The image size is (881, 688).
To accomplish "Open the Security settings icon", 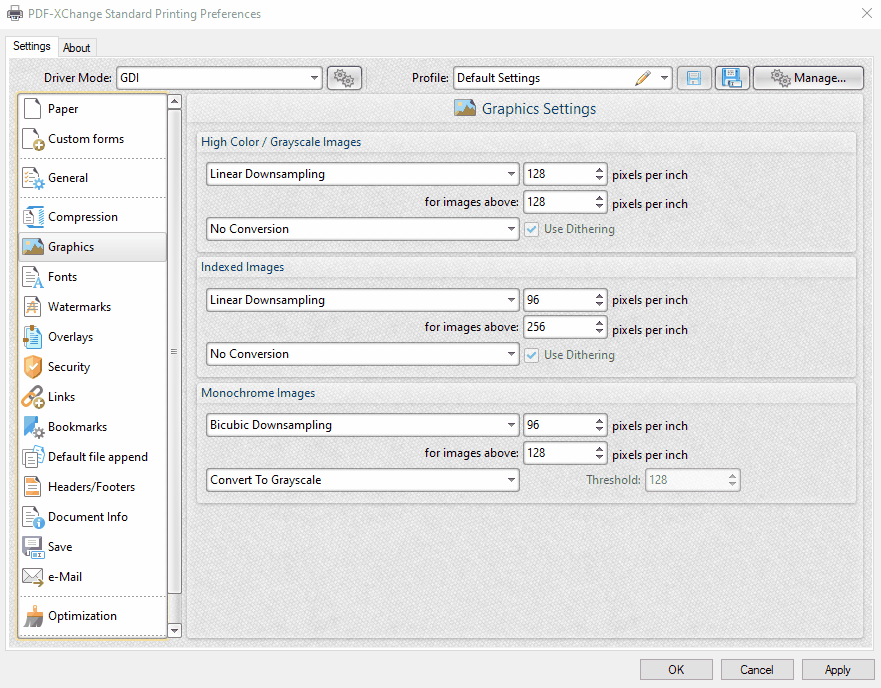I will point(31,366).
